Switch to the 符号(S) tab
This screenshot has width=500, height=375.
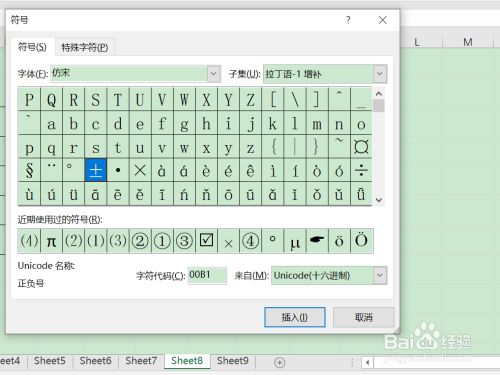click(x=32, y=47)
